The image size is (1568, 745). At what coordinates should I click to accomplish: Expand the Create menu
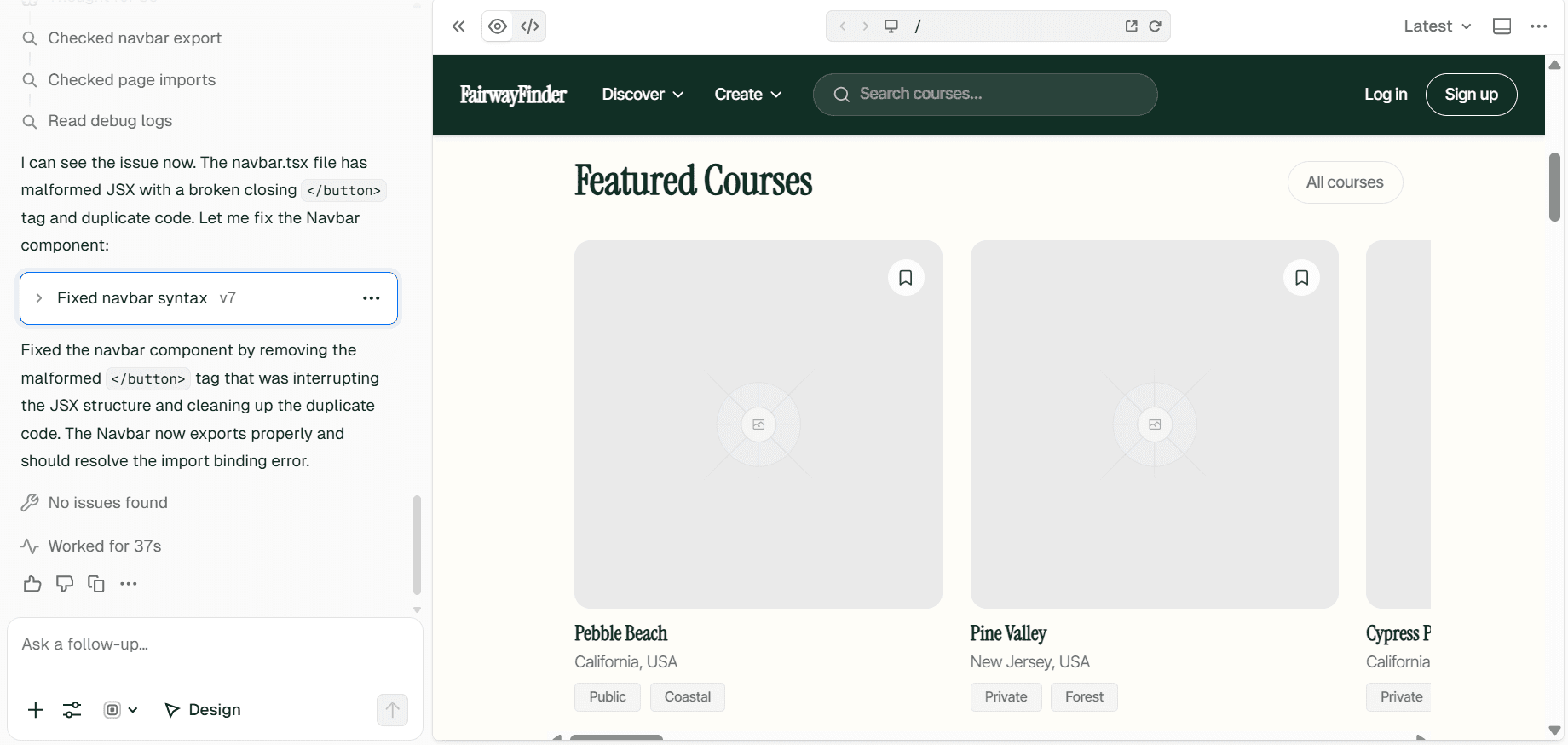coord(747,95)
